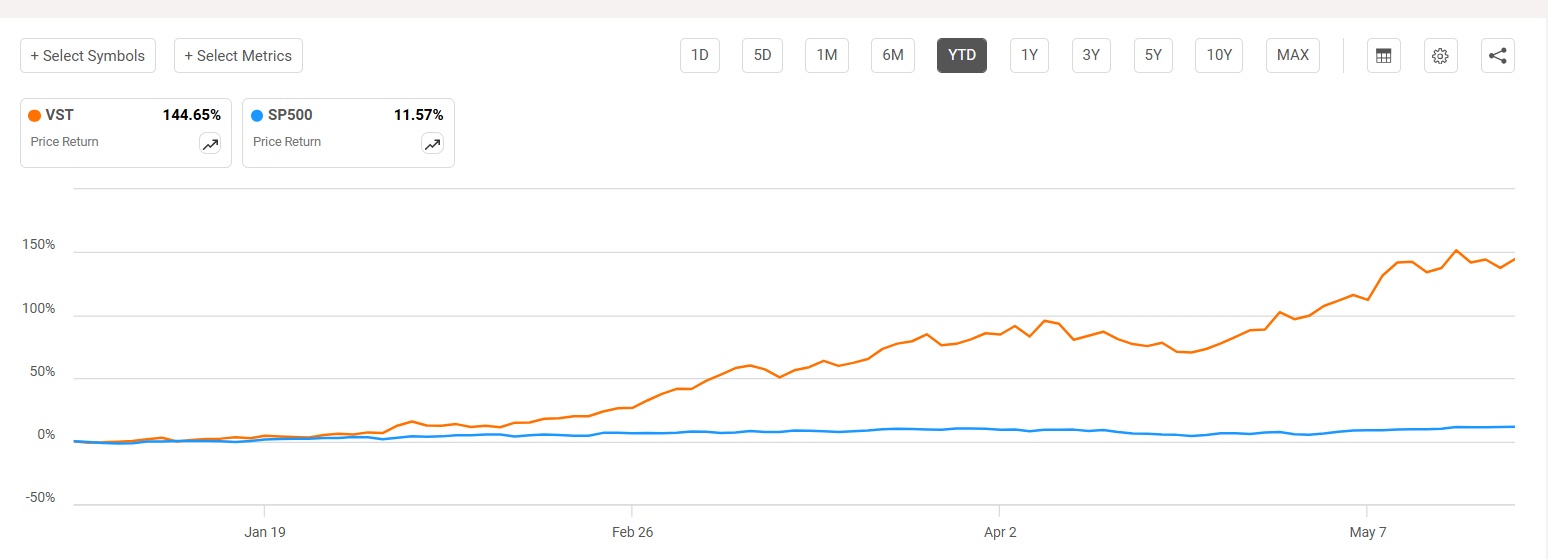The width and height of the screenshot is (1548, 559).
Task: Set chart range to 10Y
Action: 1219,56
